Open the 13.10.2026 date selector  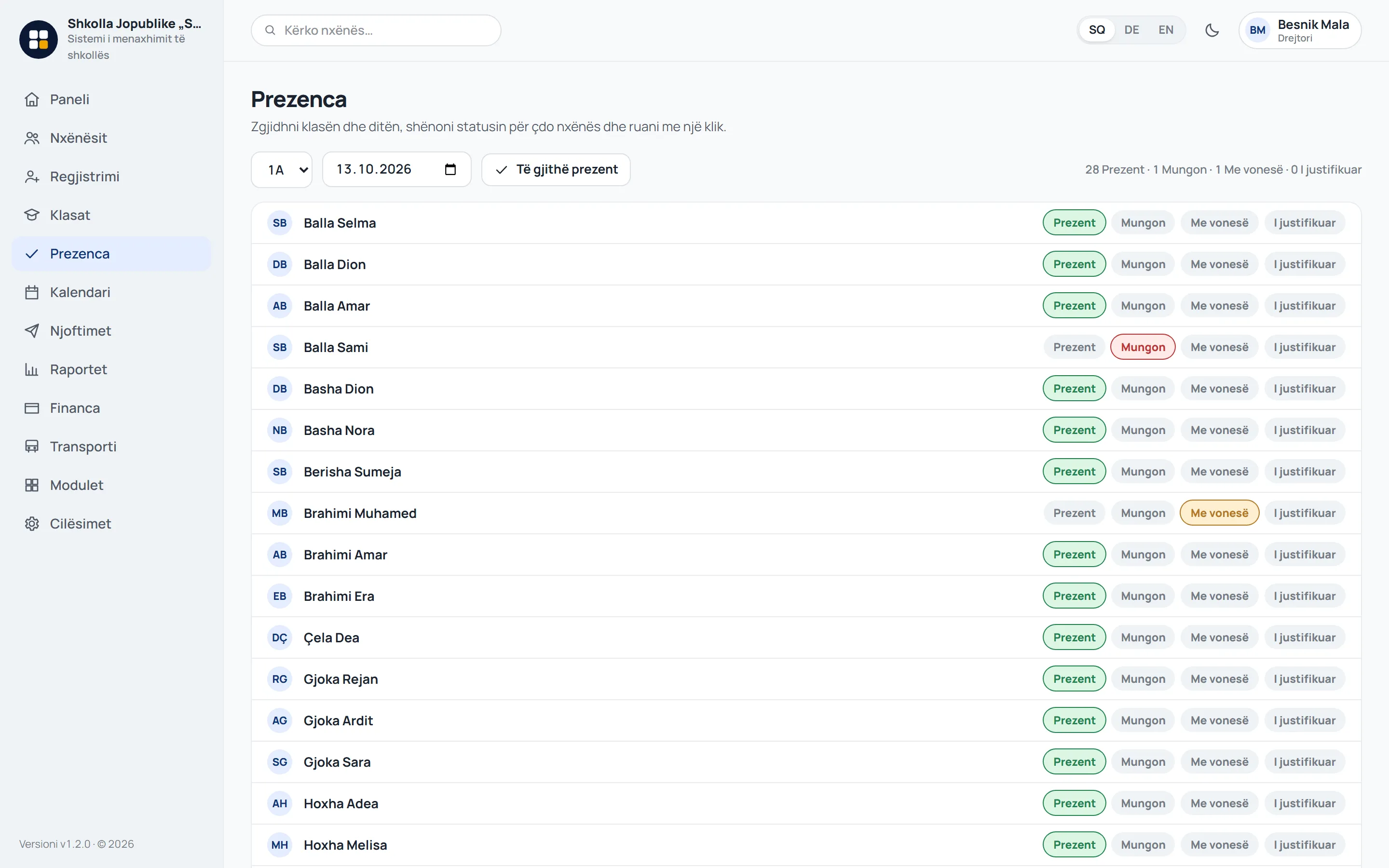[x=396, y=169]
